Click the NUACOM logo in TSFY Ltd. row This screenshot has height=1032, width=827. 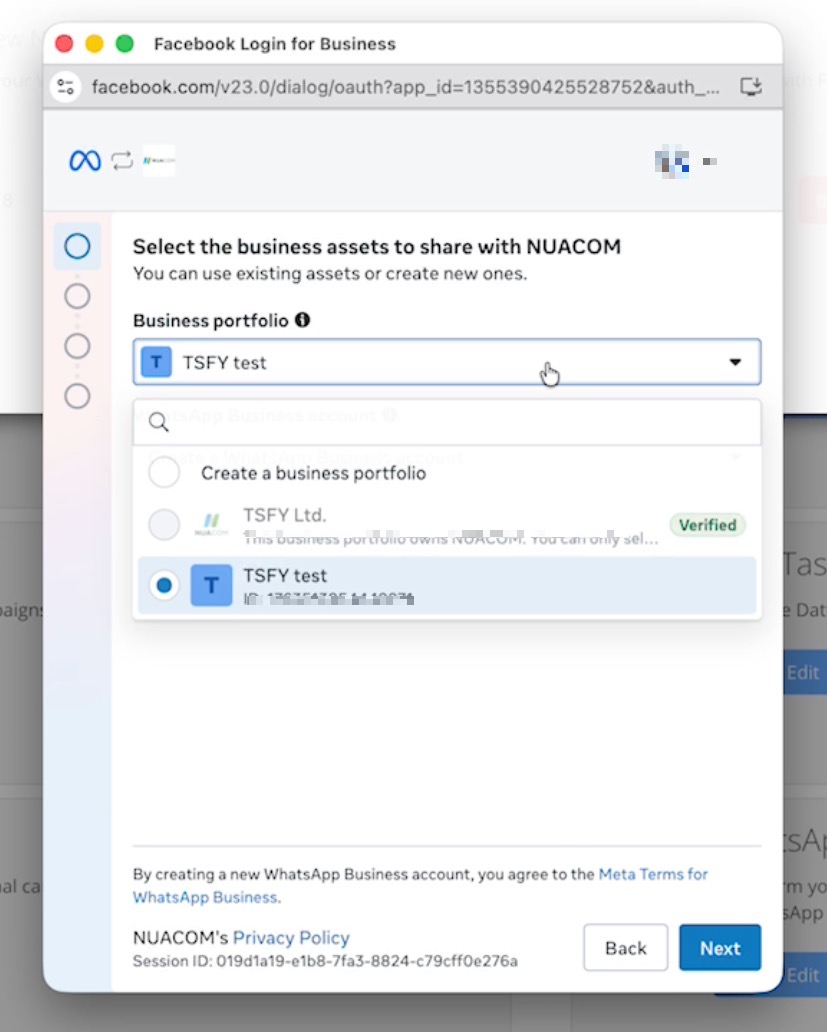point(211,525)
